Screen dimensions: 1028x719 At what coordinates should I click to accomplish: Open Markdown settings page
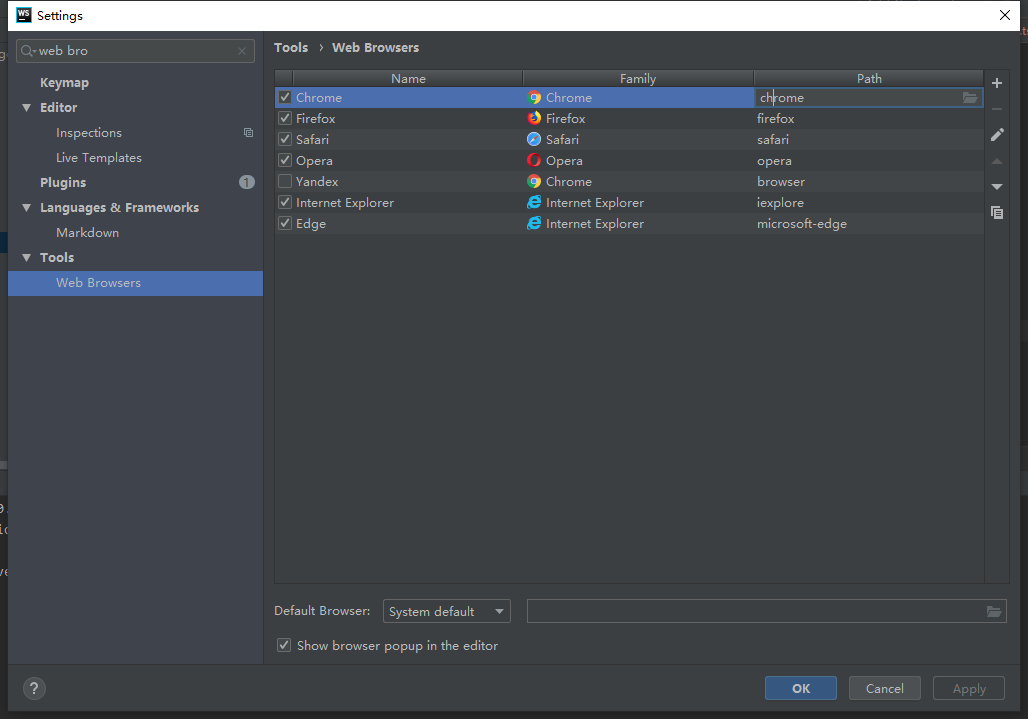click(x=87, y=233)
